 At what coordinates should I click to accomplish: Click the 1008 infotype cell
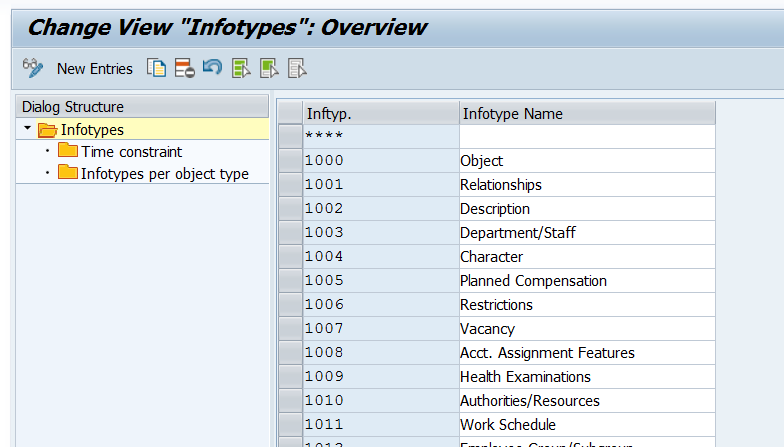[x=382, y=352]
